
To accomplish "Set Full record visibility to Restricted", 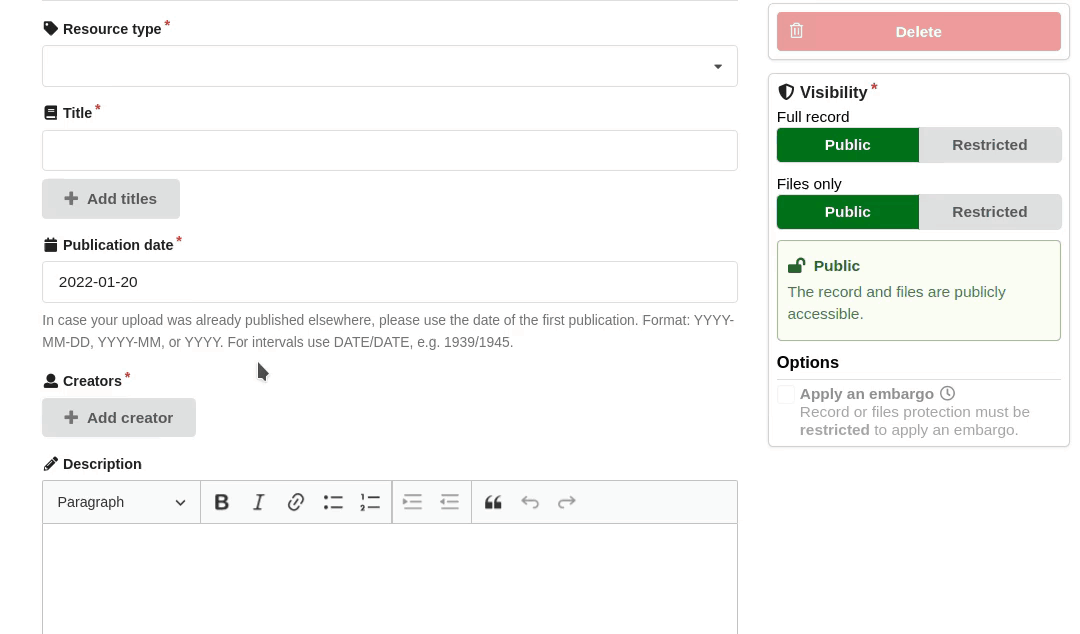I will coord(990,145).
